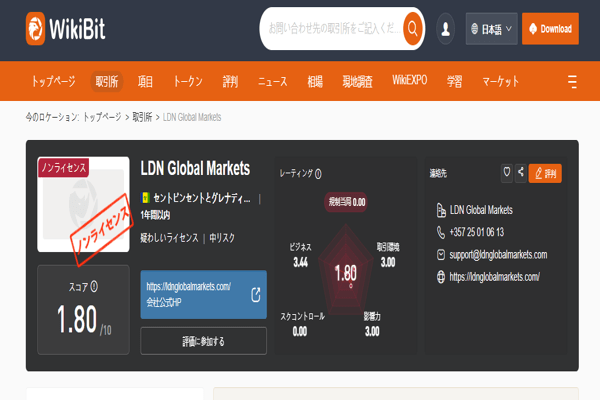
Task: Click the トップページ breadcrumb link
Action: pyautogui.click(x=102, y=117)
